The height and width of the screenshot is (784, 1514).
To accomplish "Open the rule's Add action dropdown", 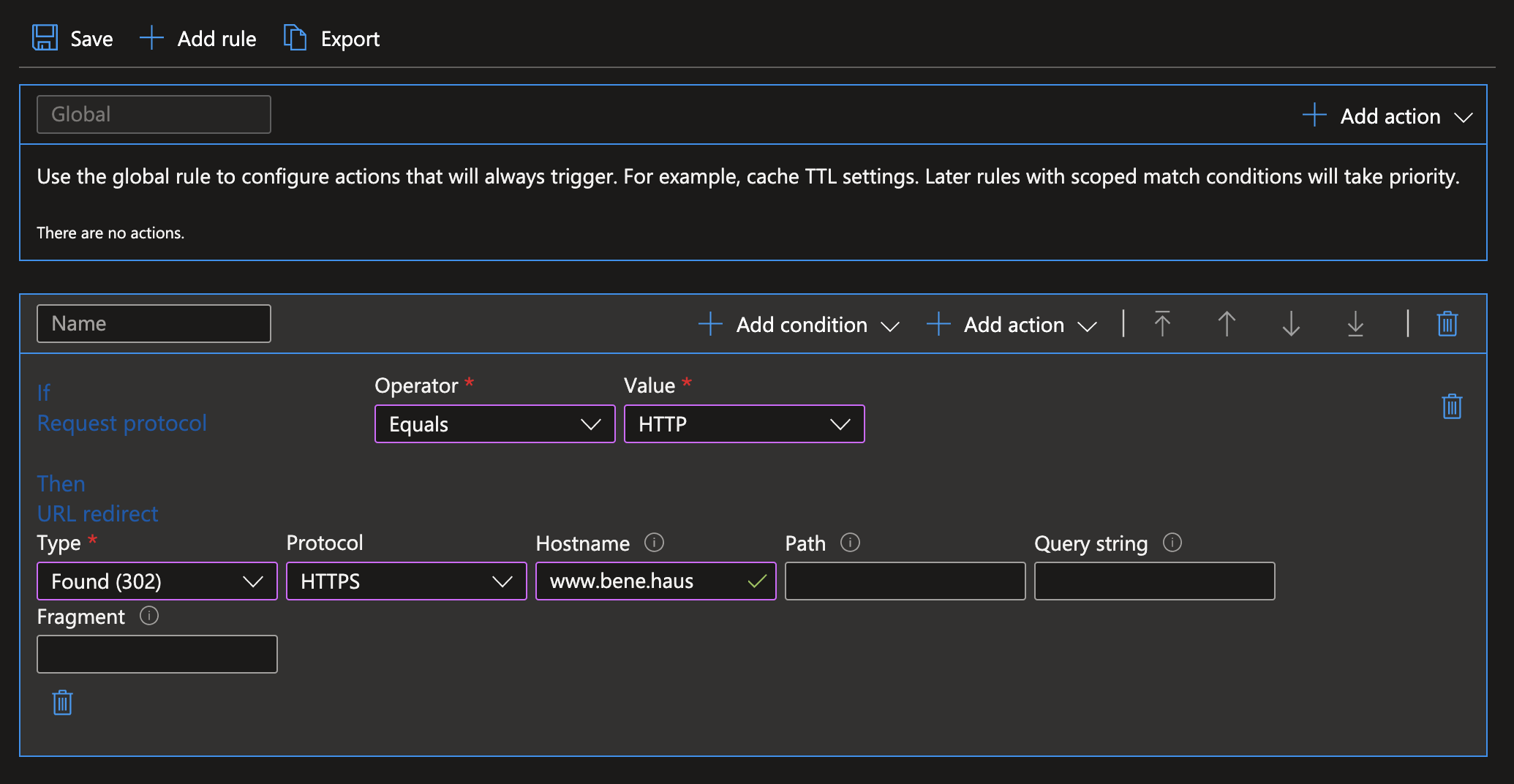I will [x=1012, y=324].
